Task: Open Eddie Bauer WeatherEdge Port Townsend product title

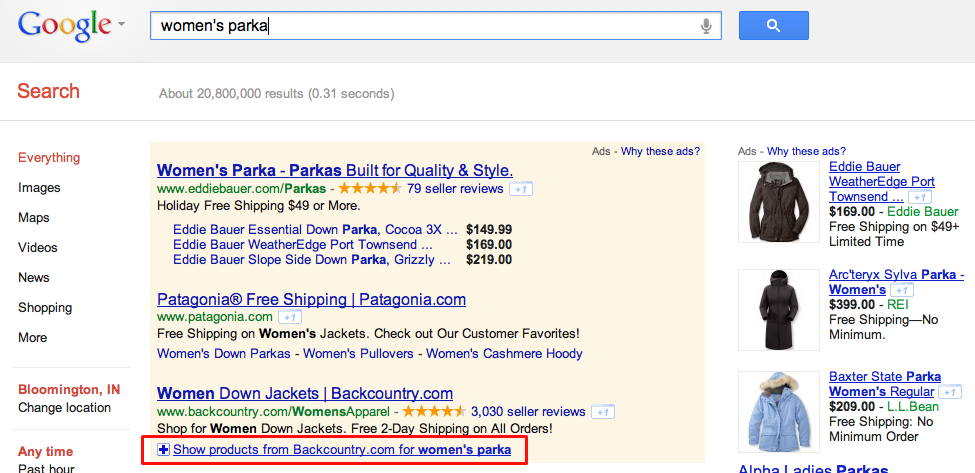Action: tap(882, 181)
